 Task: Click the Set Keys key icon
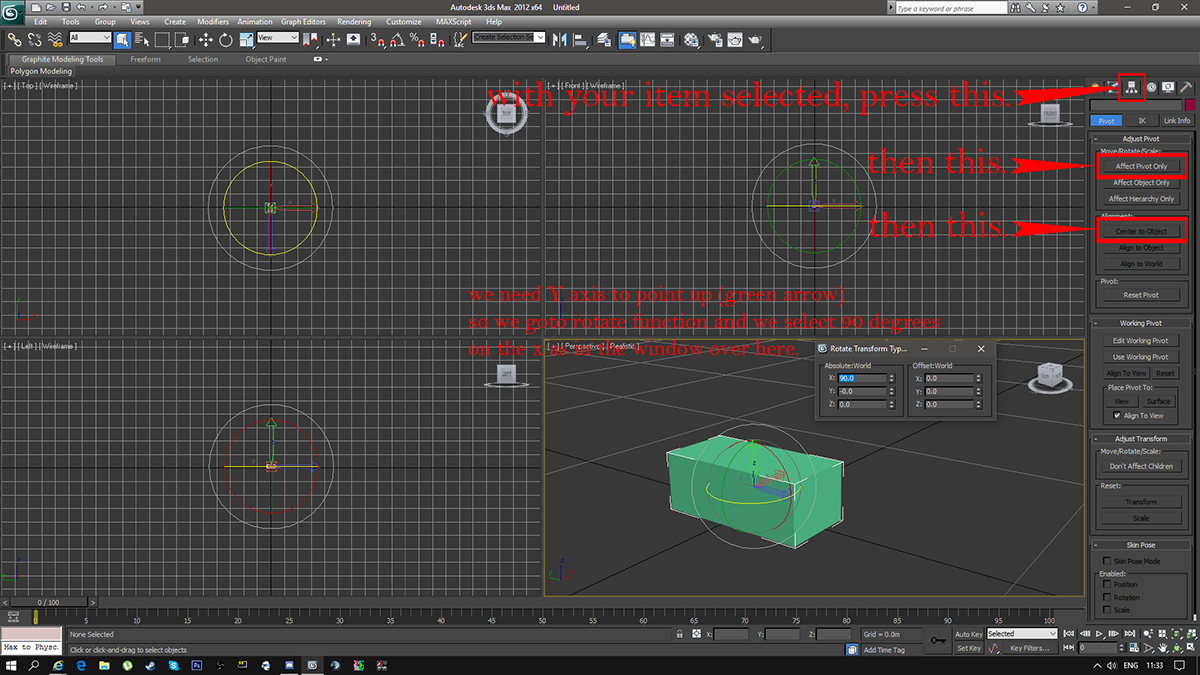coord(938,641)
